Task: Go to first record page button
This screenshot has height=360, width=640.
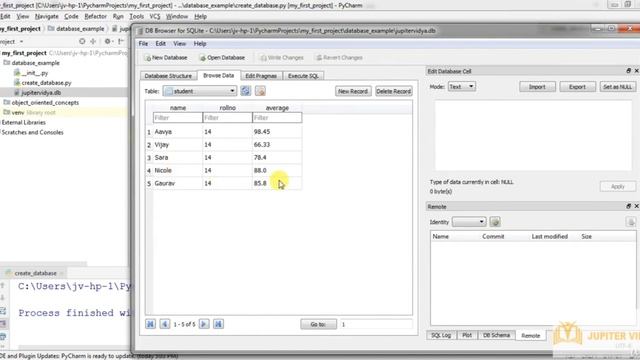Action: (150, 324)
